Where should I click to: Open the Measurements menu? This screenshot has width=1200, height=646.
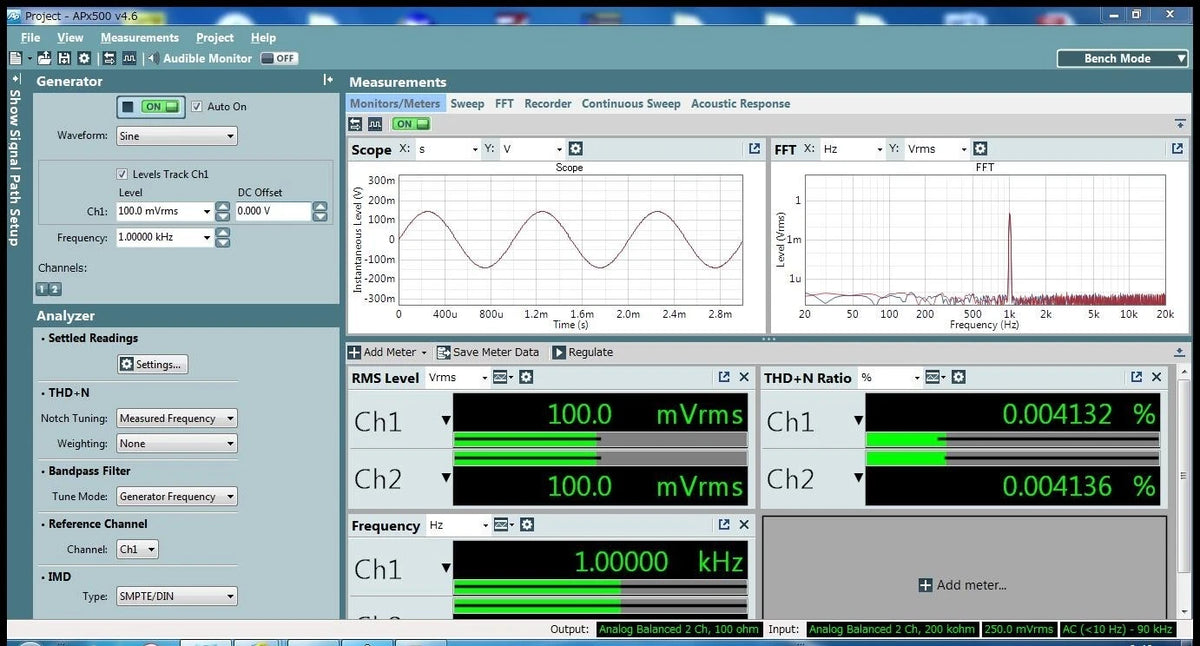139,37
